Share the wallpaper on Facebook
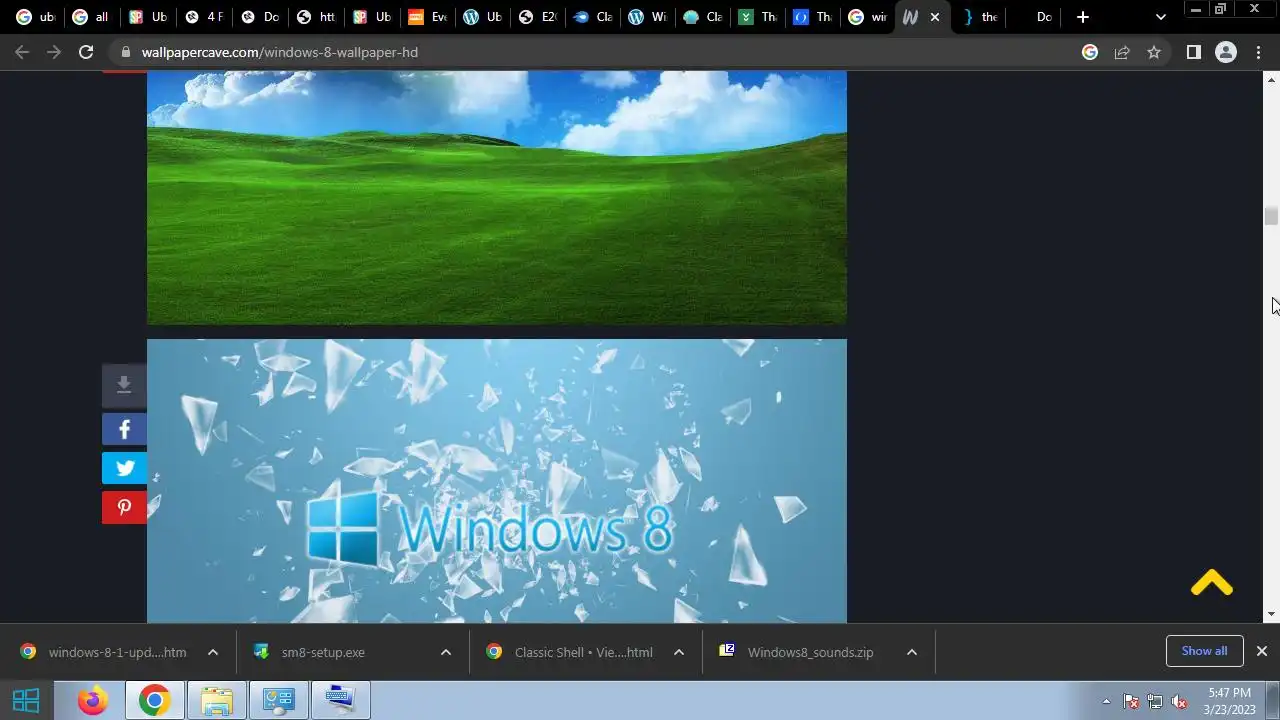This screenshot has height=720, width=1280. point(124,429)
